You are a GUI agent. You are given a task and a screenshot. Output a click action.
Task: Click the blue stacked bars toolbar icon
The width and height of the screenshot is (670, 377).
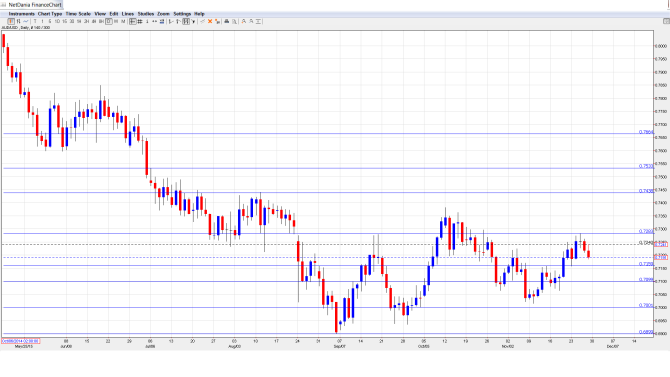[162, 21]
